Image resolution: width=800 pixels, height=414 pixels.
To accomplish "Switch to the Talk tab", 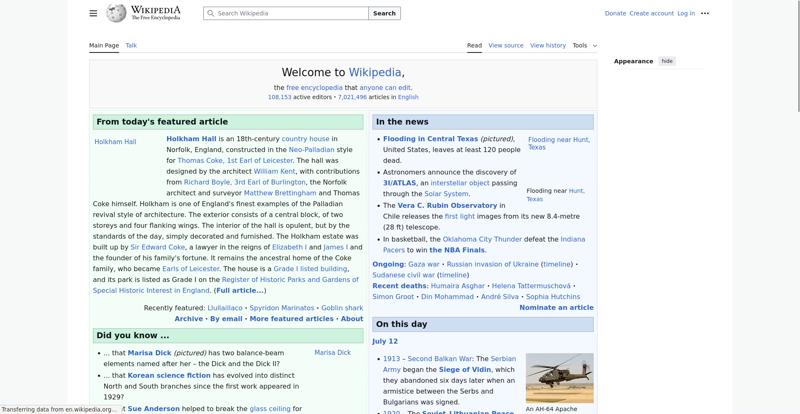I will 131,45.
